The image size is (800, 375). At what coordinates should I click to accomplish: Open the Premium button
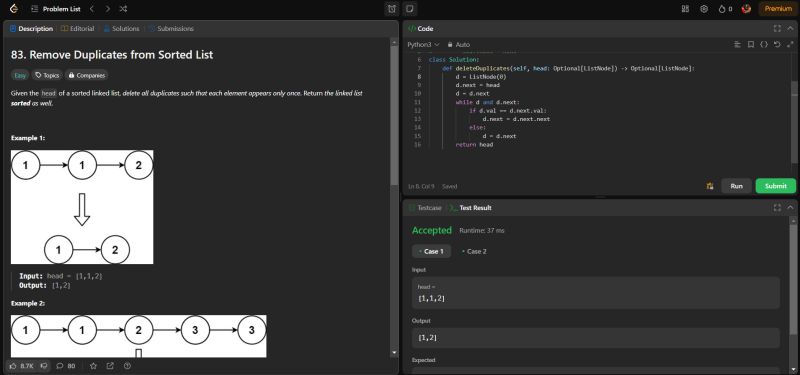click(x=778, y=9)
